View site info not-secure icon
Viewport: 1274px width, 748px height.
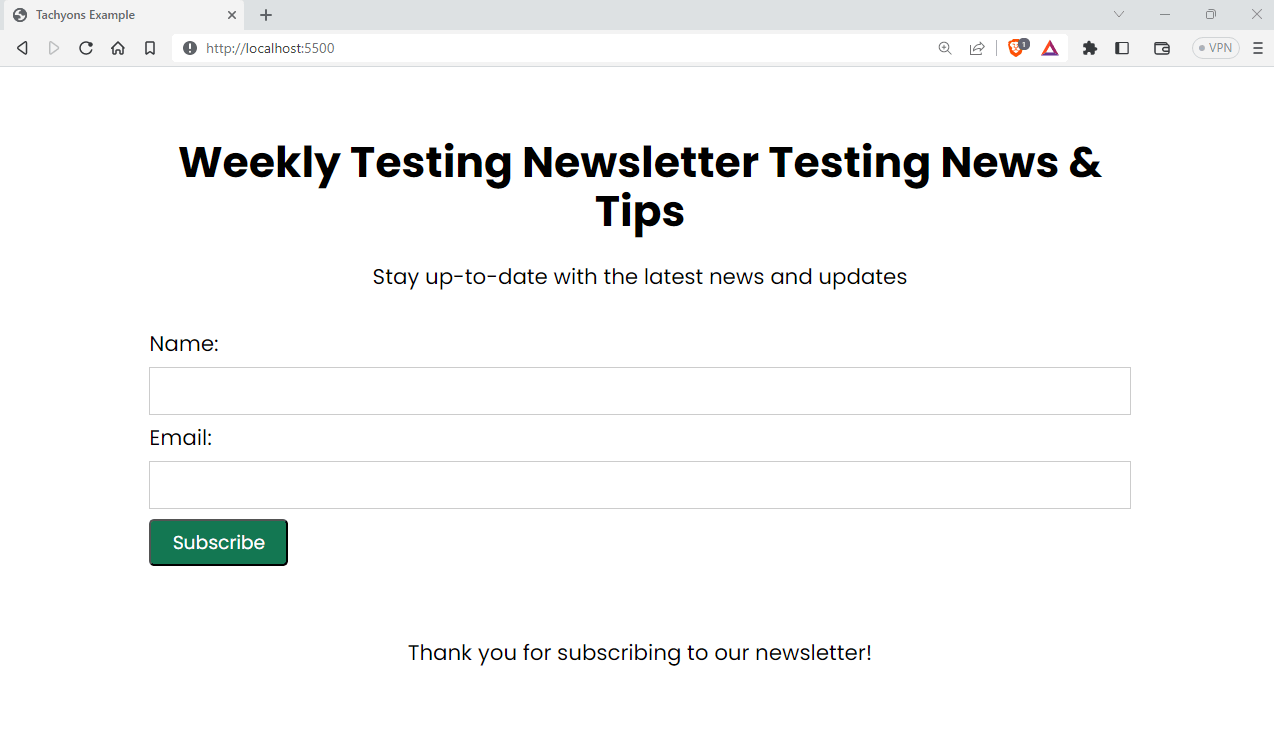click(190, 48)
